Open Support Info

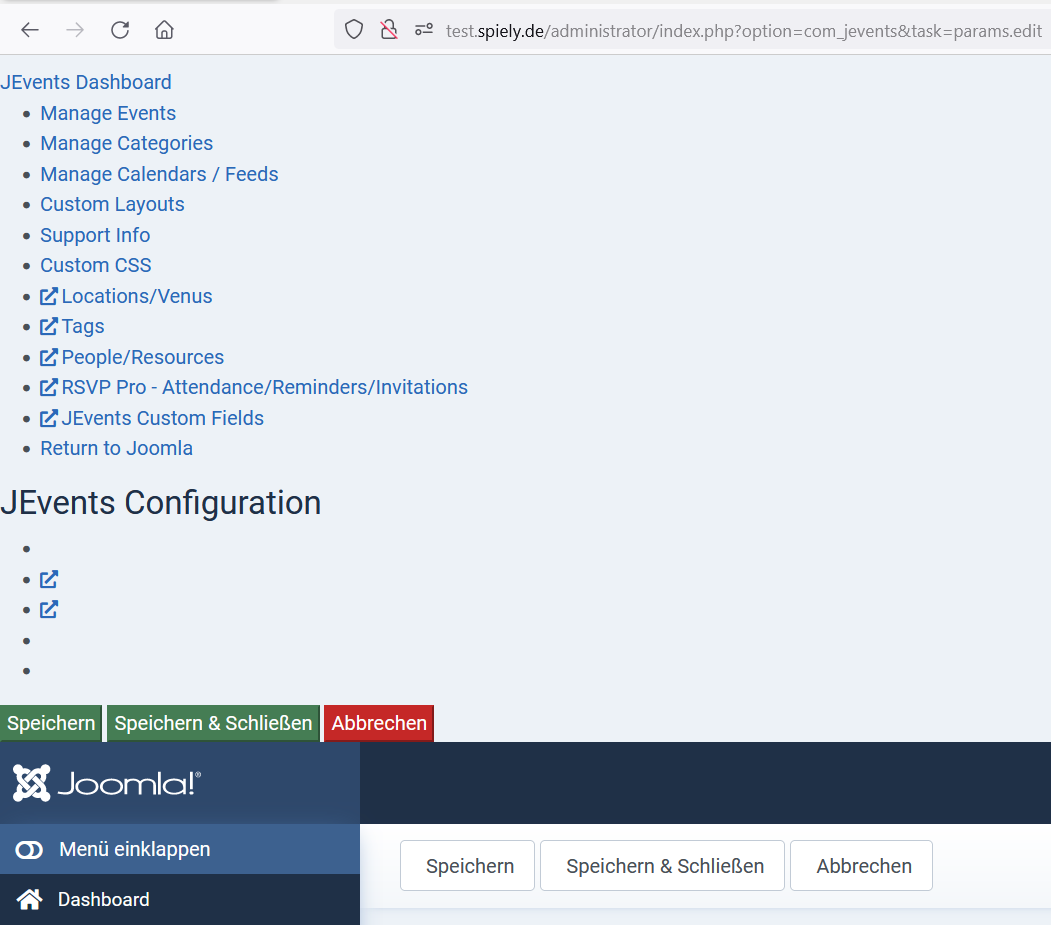[x=95, y=235]
